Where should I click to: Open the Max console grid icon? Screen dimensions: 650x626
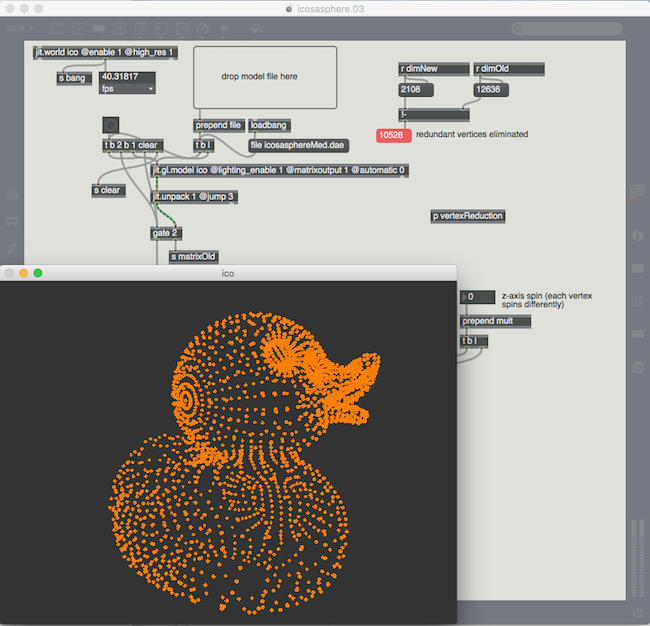638,192
